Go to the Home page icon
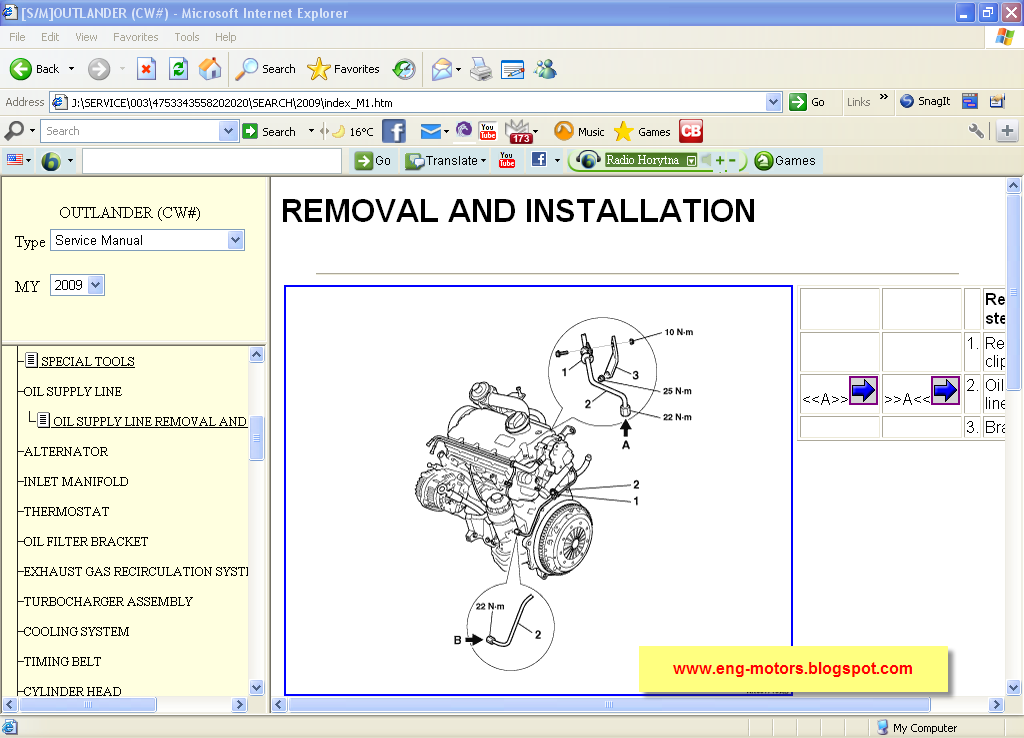Screen dimensions: 1024x738 coord(210,69)
